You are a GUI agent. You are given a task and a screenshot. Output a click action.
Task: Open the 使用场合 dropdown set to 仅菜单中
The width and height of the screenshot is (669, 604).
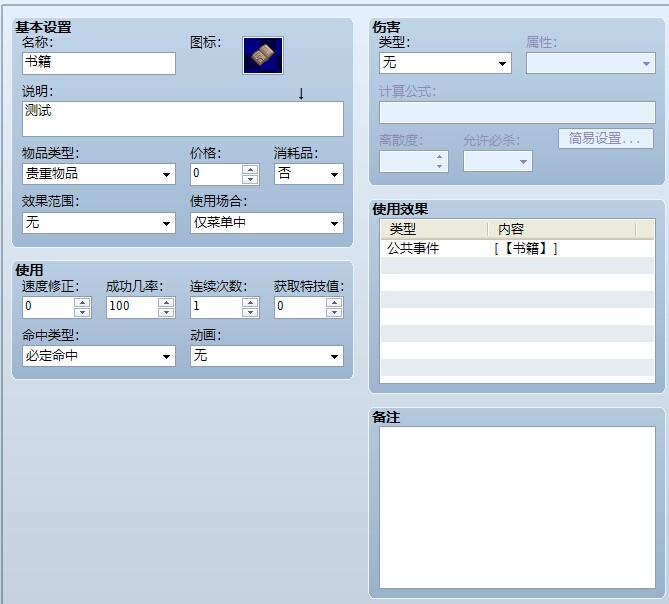click(x=267, y=223)
